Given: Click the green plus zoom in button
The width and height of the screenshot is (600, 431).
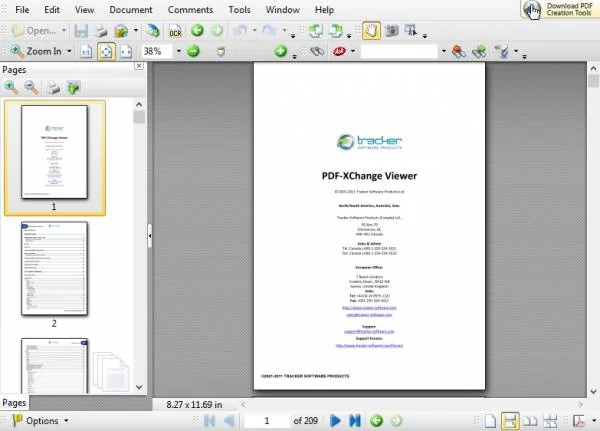Looking at the screenshot, I should [280, 51].
